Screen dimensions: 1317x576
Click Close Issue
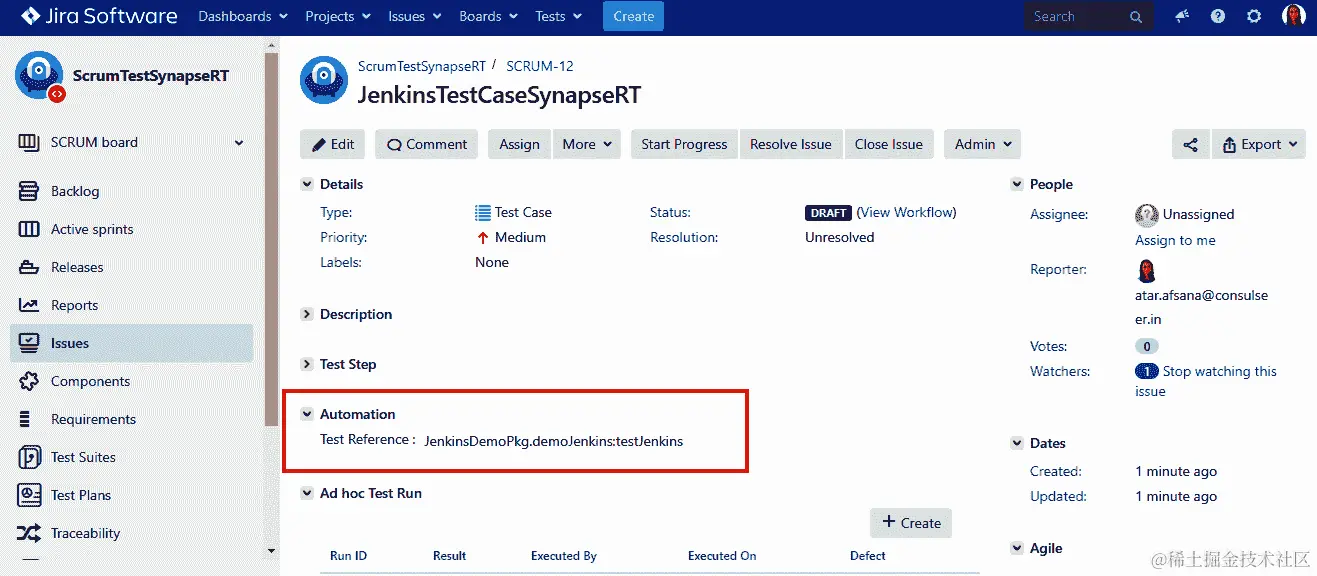point(888,144)
